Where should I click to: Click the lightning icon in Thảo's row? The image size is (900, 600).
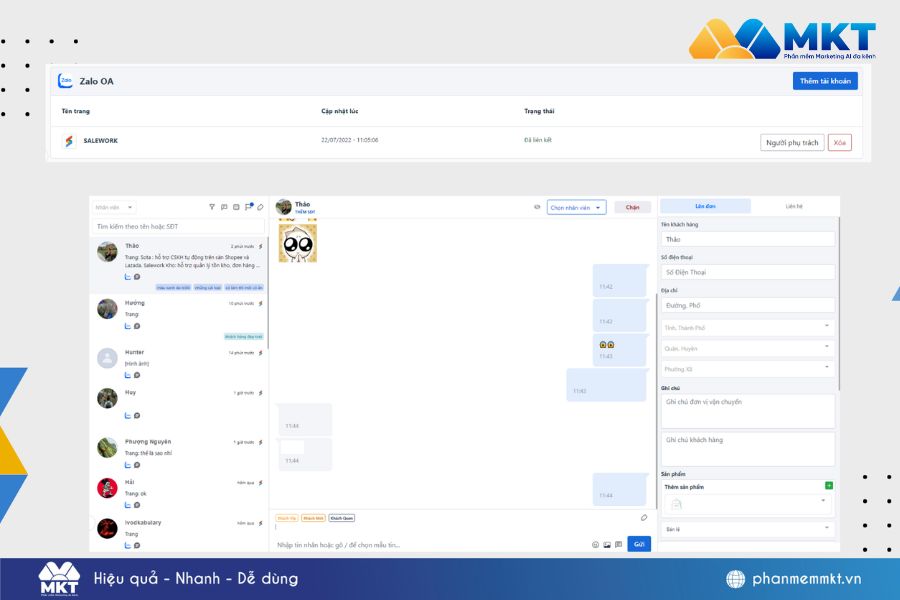tap(261, 246)
